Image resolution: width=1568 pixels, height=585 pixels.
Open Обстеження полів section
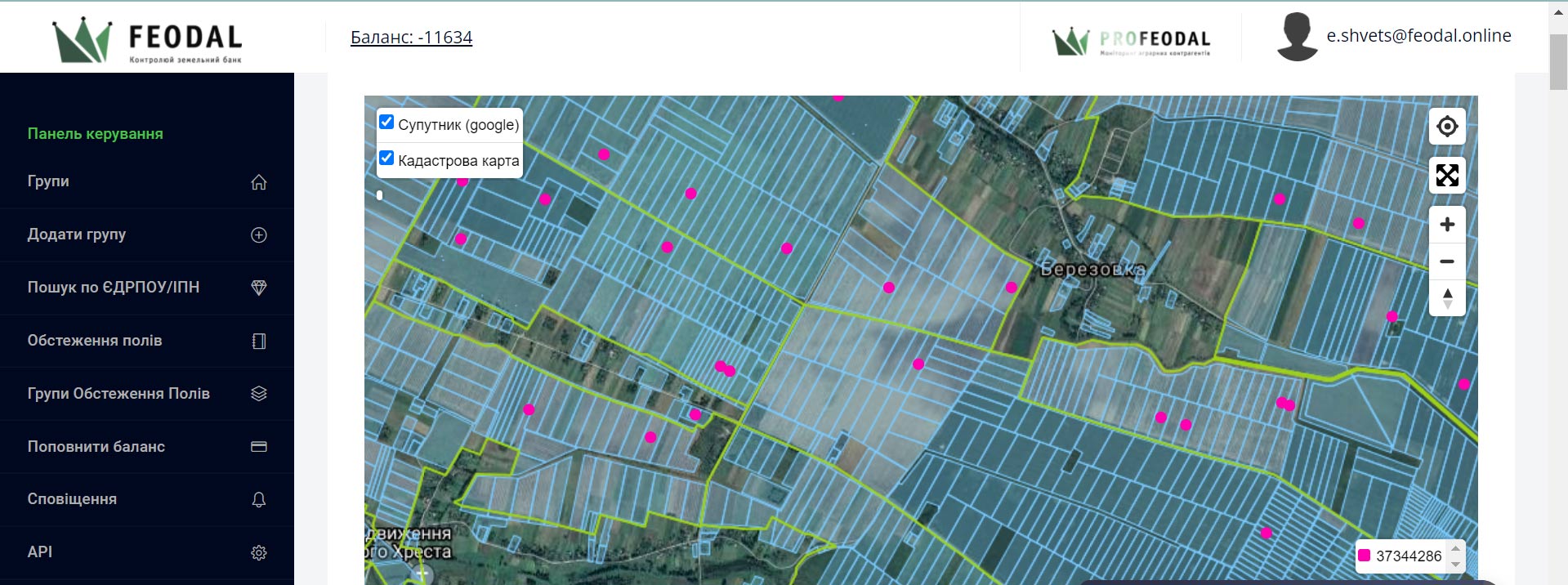click(95, 341)
